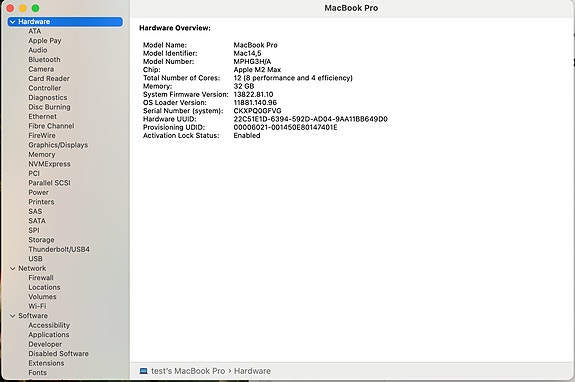The width and height of the screenshot is (575, 382).
Task: Select the SATA entry
Action: pos(37,221)
